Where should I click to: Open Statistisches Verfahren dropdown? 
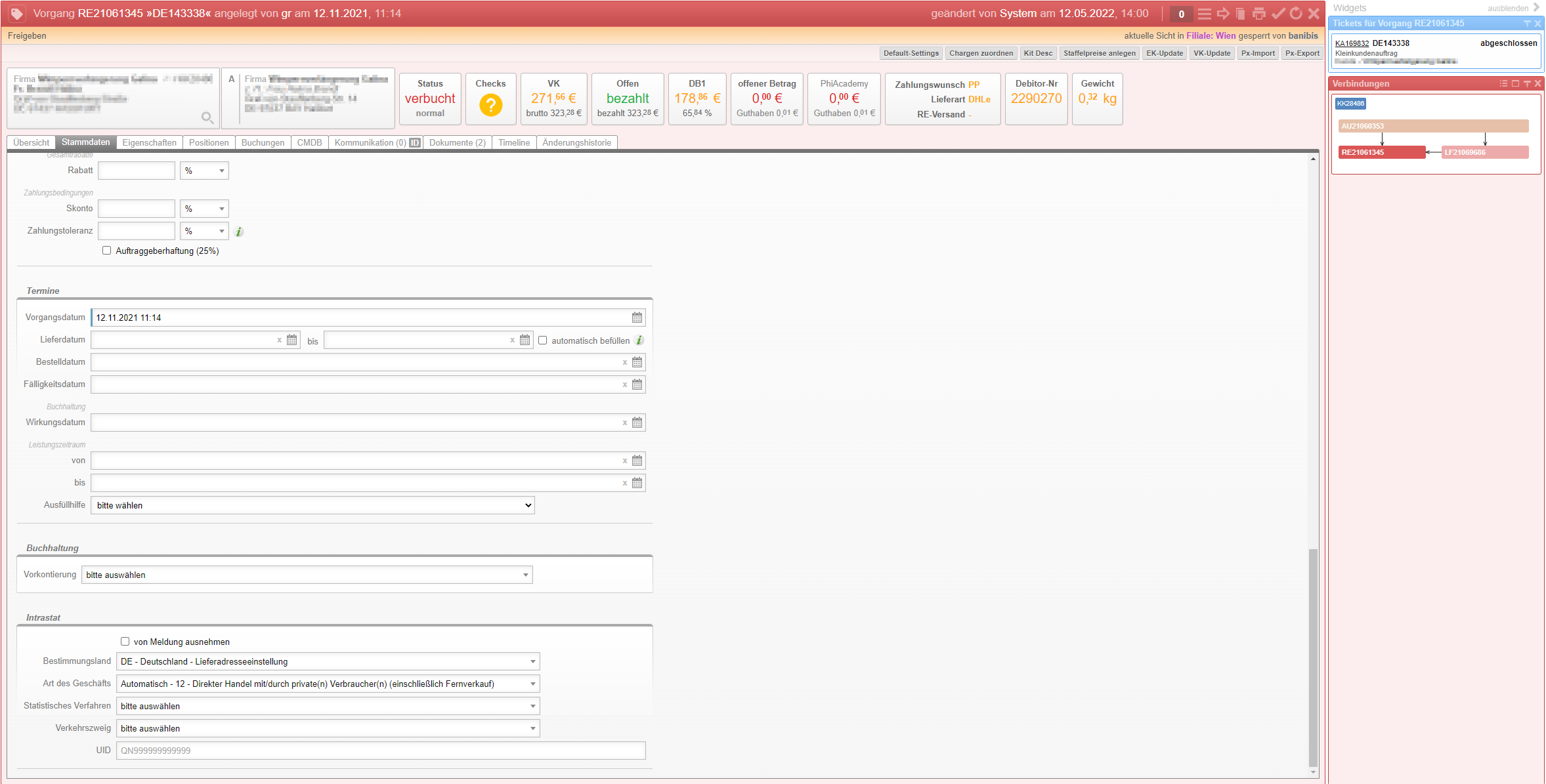328,706
